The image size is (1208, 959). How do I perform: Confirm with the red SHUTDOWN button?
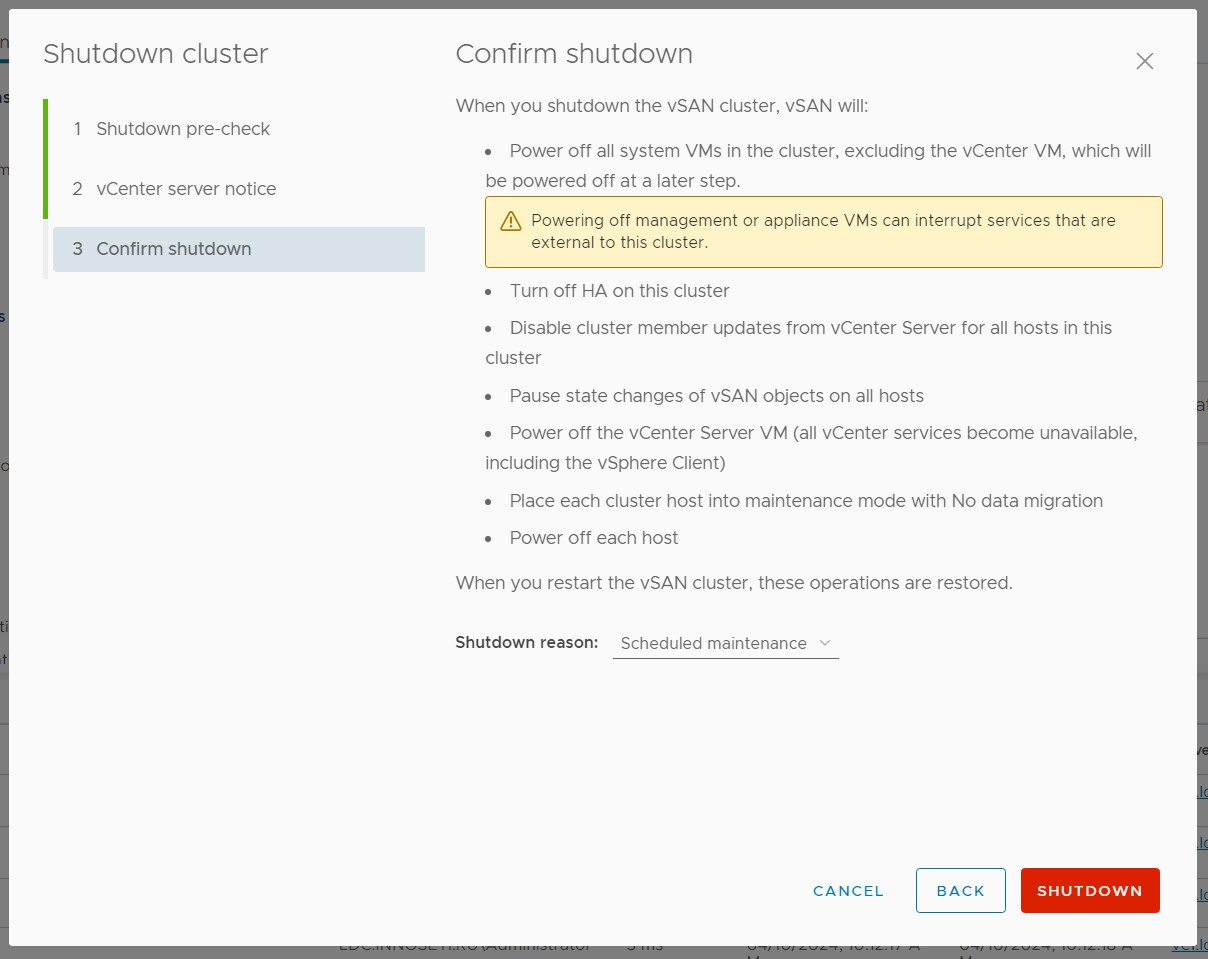pyautogui.click(x=1089, y=890)
